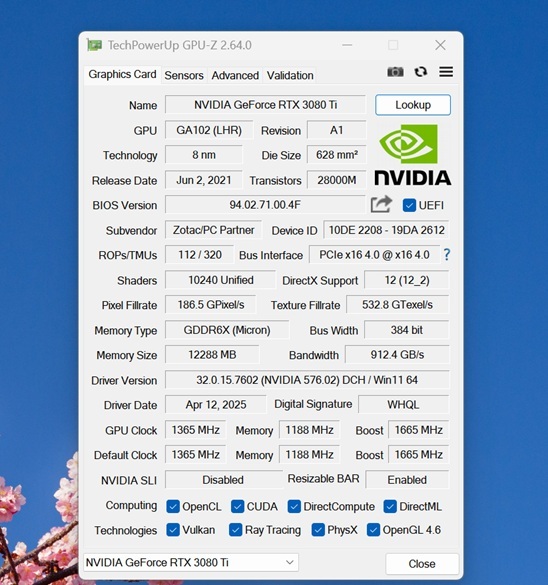This screenshot has width=548, height=585.
Task: Click the Digital Signature value WHQL
Action: pyautogui.click(x=404, y=405)
